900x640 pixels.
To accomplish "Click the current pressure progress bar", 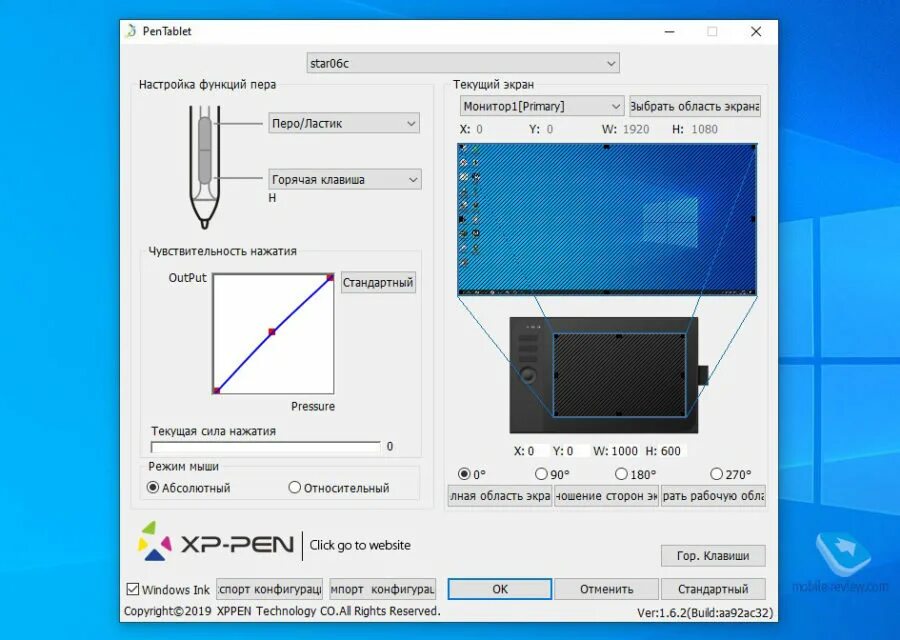I will (265, 447).
